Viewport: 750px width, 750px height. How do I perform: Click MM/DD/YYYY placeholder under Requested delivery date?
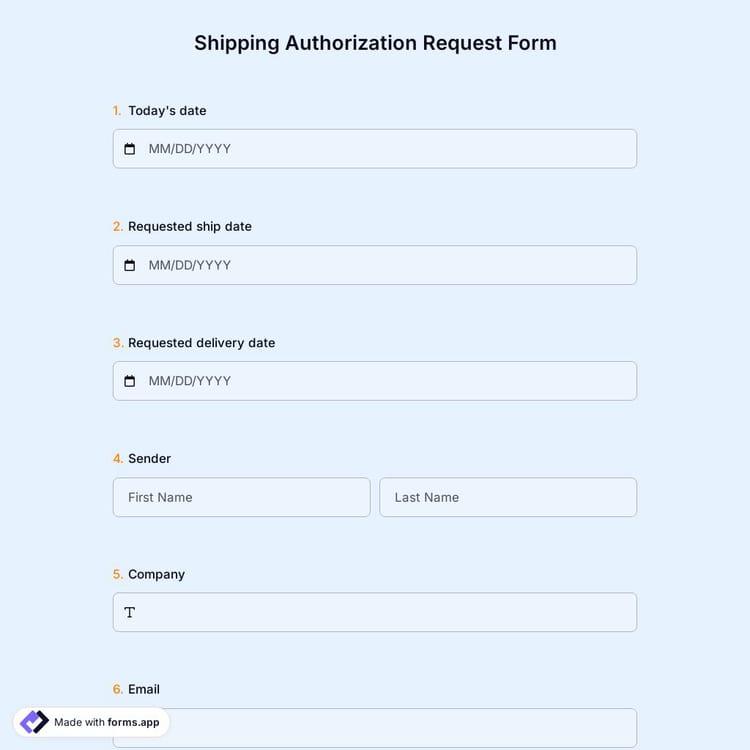(x=190, y=381)
